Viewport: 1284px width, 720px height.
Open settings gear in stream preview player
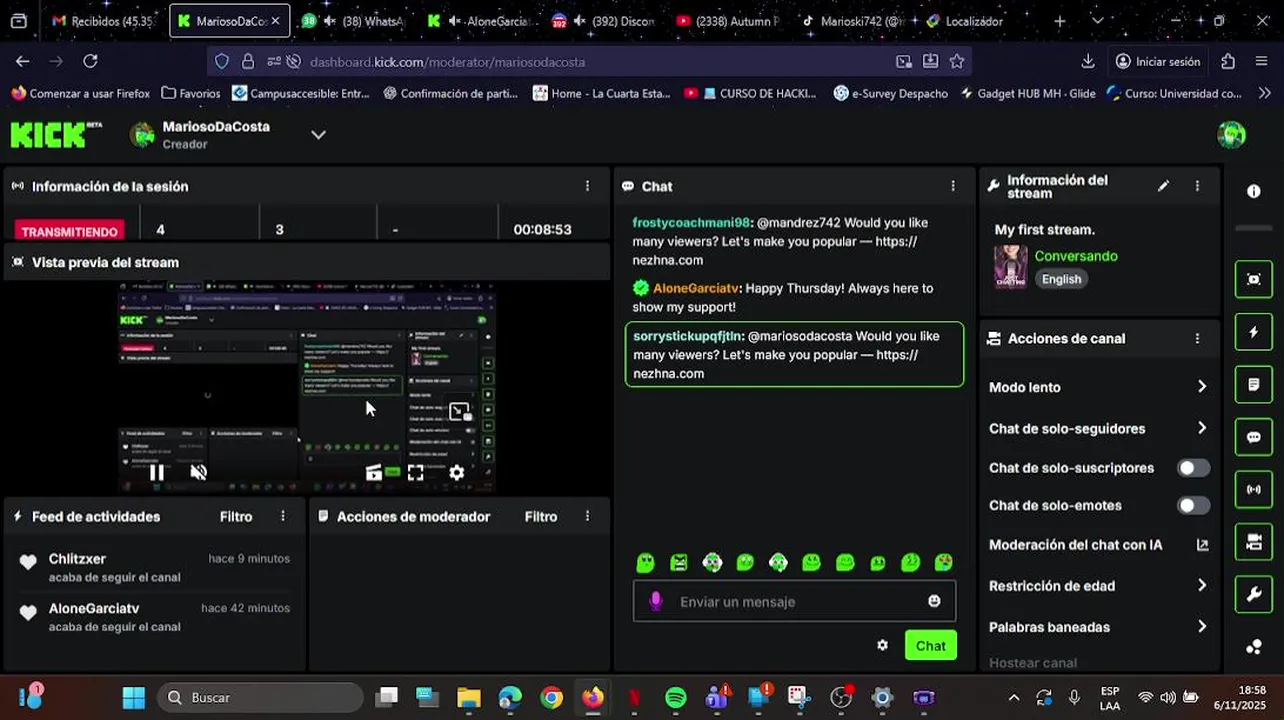point(456,473)
